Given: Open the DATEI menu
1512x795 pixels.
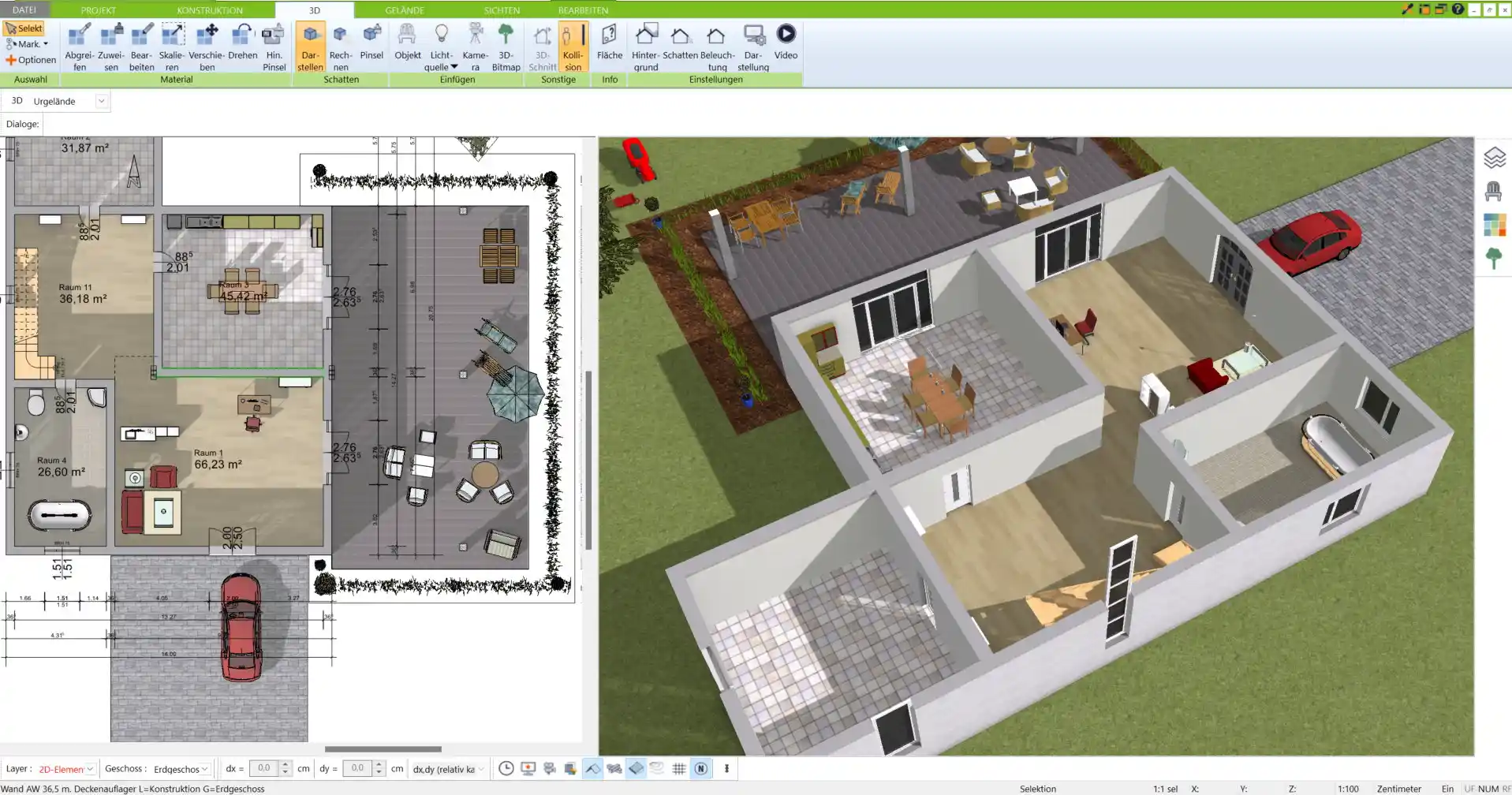Looking at the screenshot, I should pyautogui.click(x=24, y=9).
